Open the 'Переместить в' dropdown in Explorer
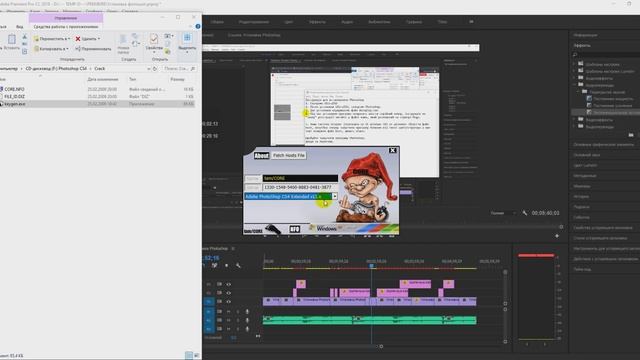The height and width of the screenshot is (360, 640). click(51, 39)
